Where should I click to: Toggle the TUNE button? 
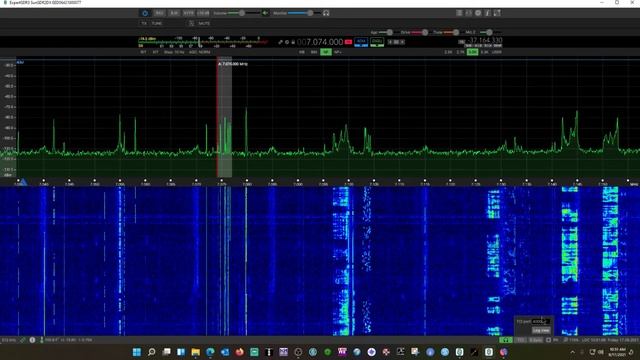[157, 23]
